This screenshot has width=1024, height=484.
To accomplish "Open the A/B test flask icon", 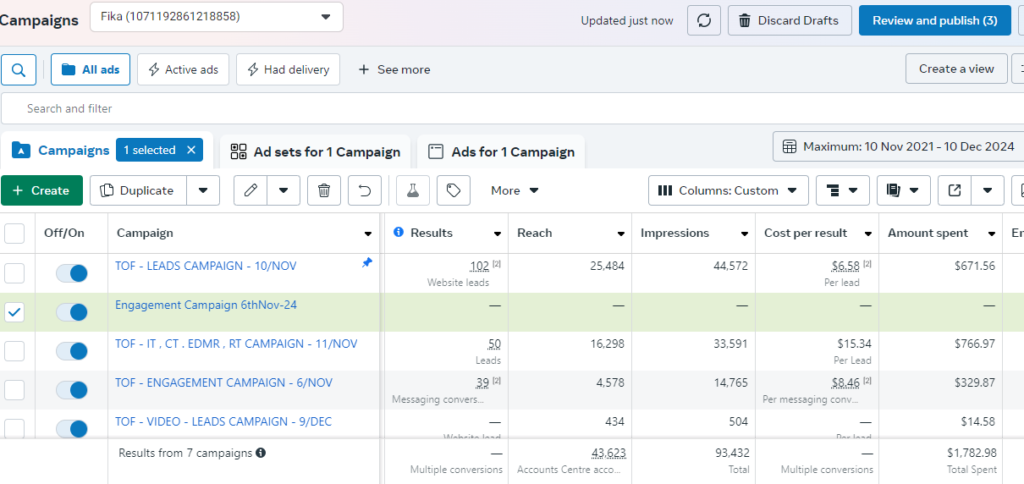I will tap(413, 190).
